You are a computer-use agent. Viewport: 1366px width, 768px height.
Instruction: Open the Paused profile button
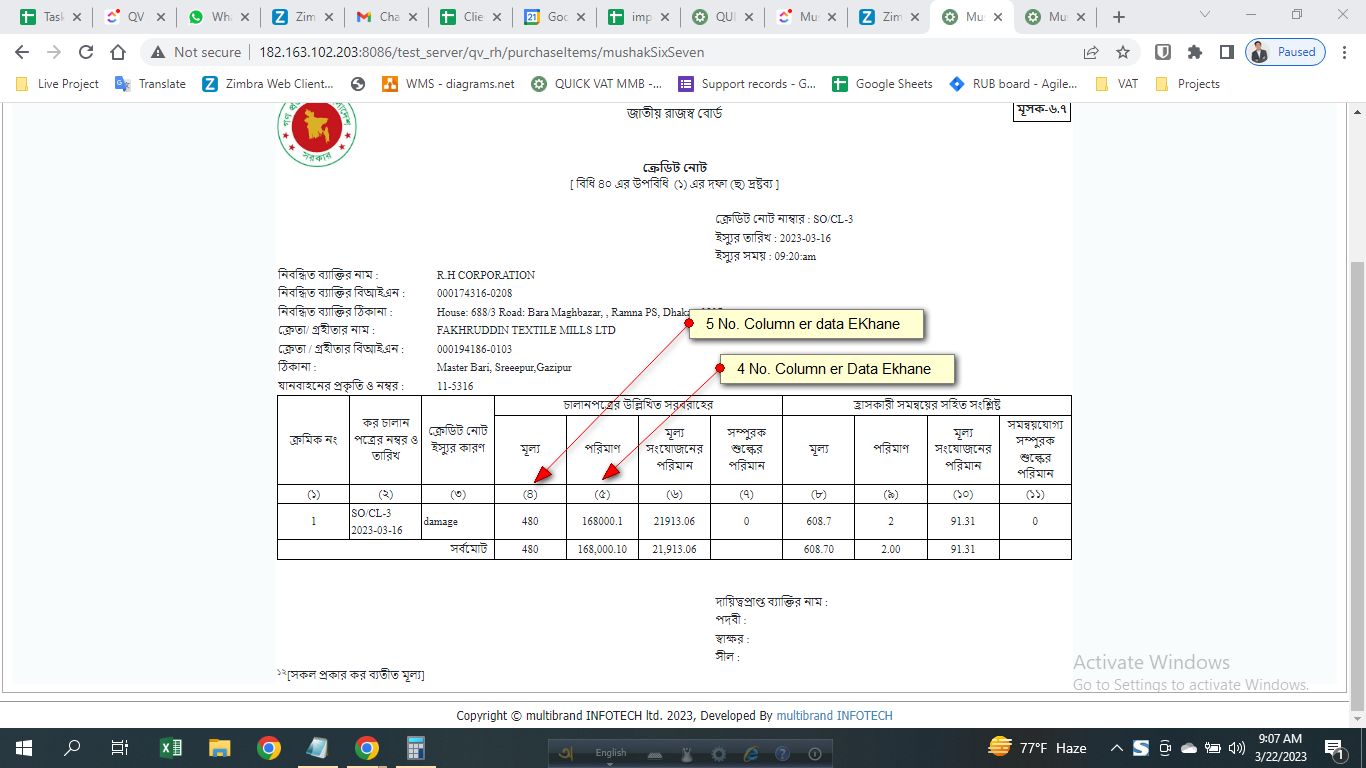tap(1286, 52)
